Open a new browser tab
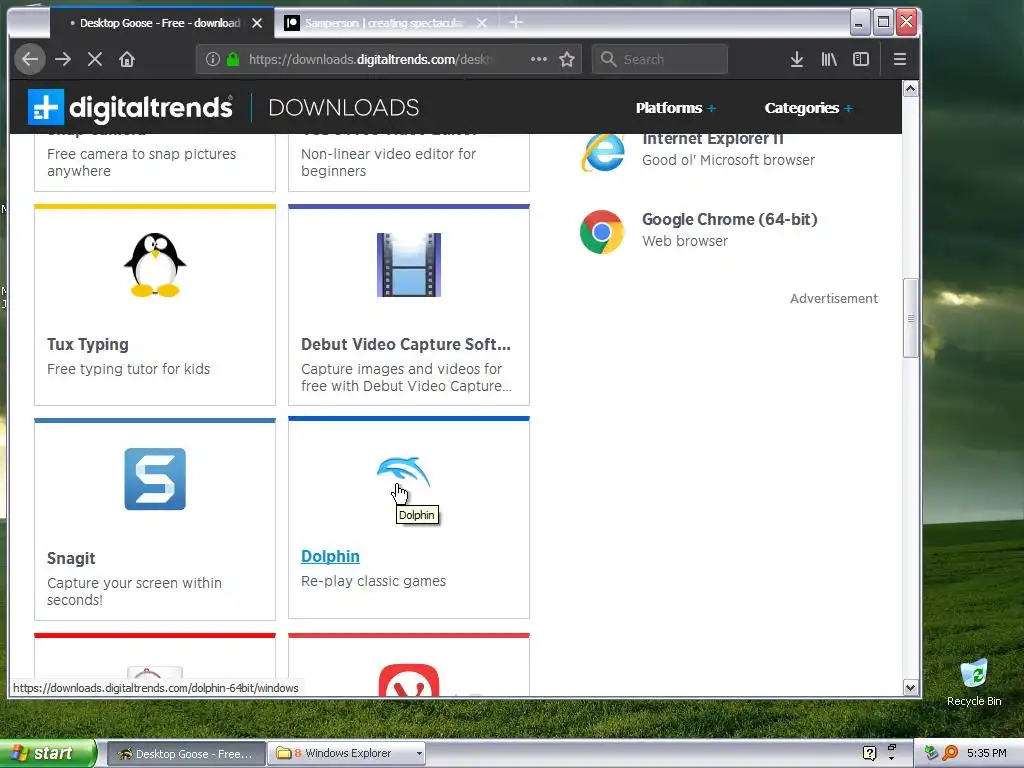The width and height of the screenshot is (1024, 768). [x=516, y=23]
